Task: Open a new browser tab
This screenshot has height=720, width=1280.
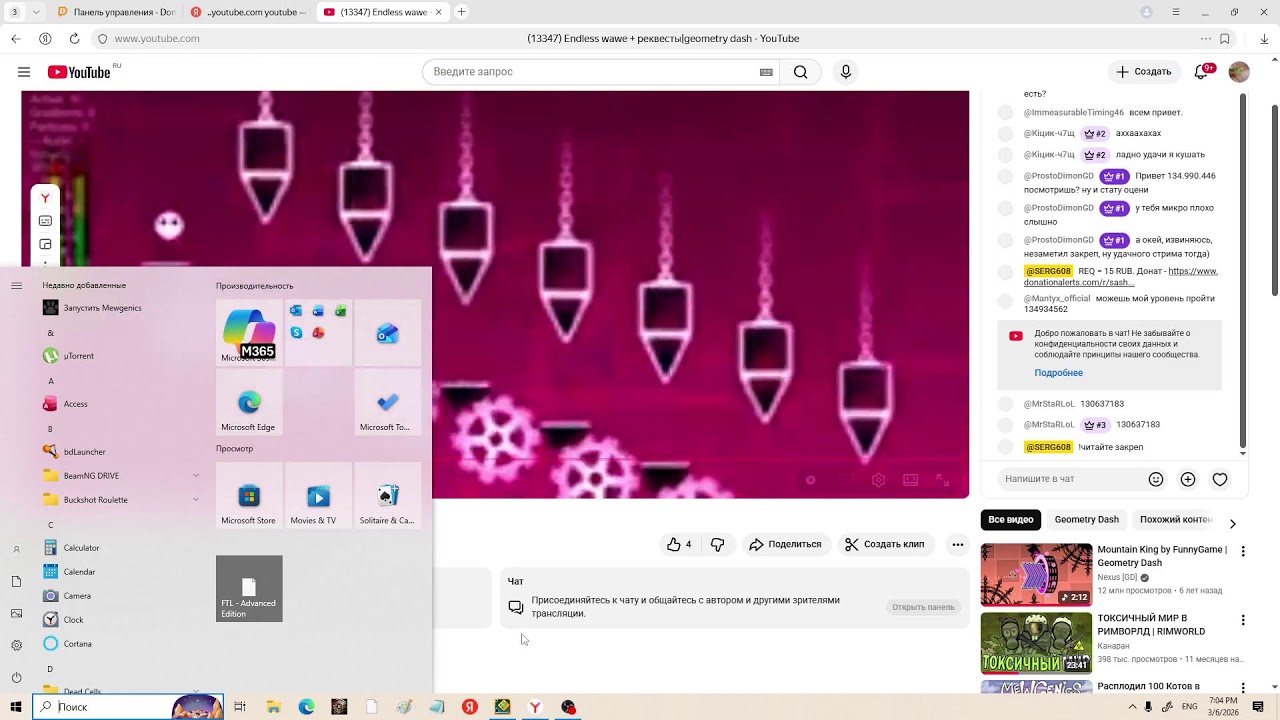Action: [461, 12]
